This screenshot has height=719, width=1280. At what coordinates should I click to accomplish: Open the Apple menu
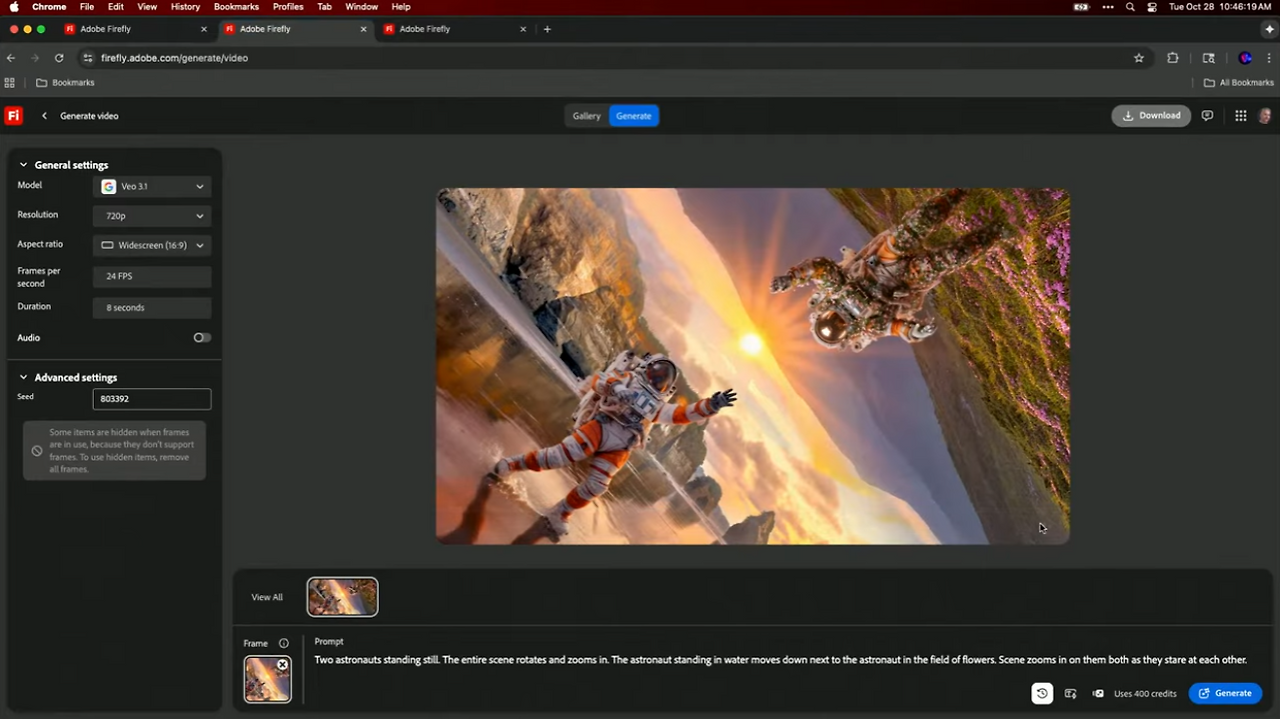[x=14, y=7]
